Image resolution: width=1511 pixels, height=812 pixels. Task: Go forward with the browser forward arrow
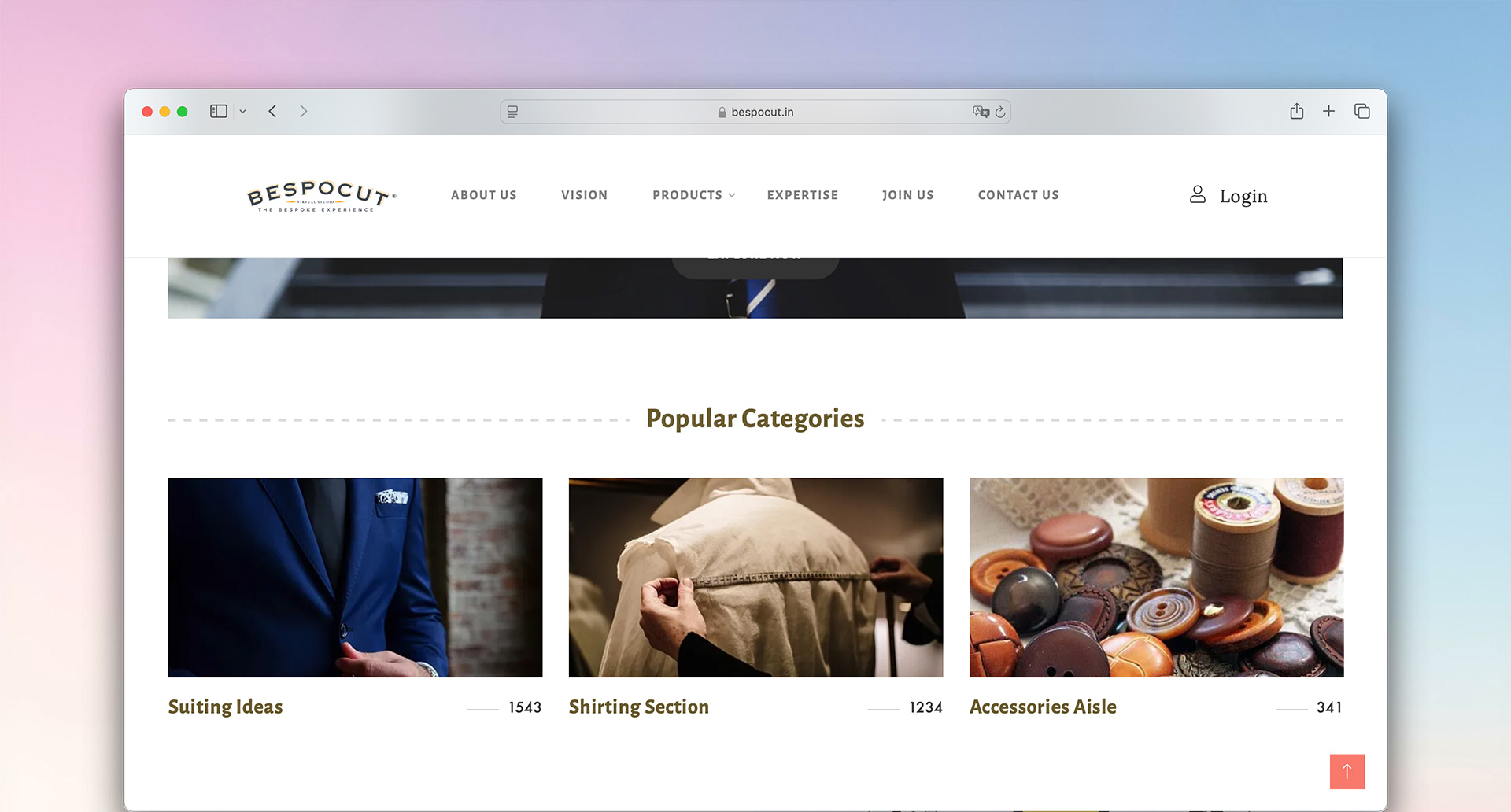(x=304, y=112)
